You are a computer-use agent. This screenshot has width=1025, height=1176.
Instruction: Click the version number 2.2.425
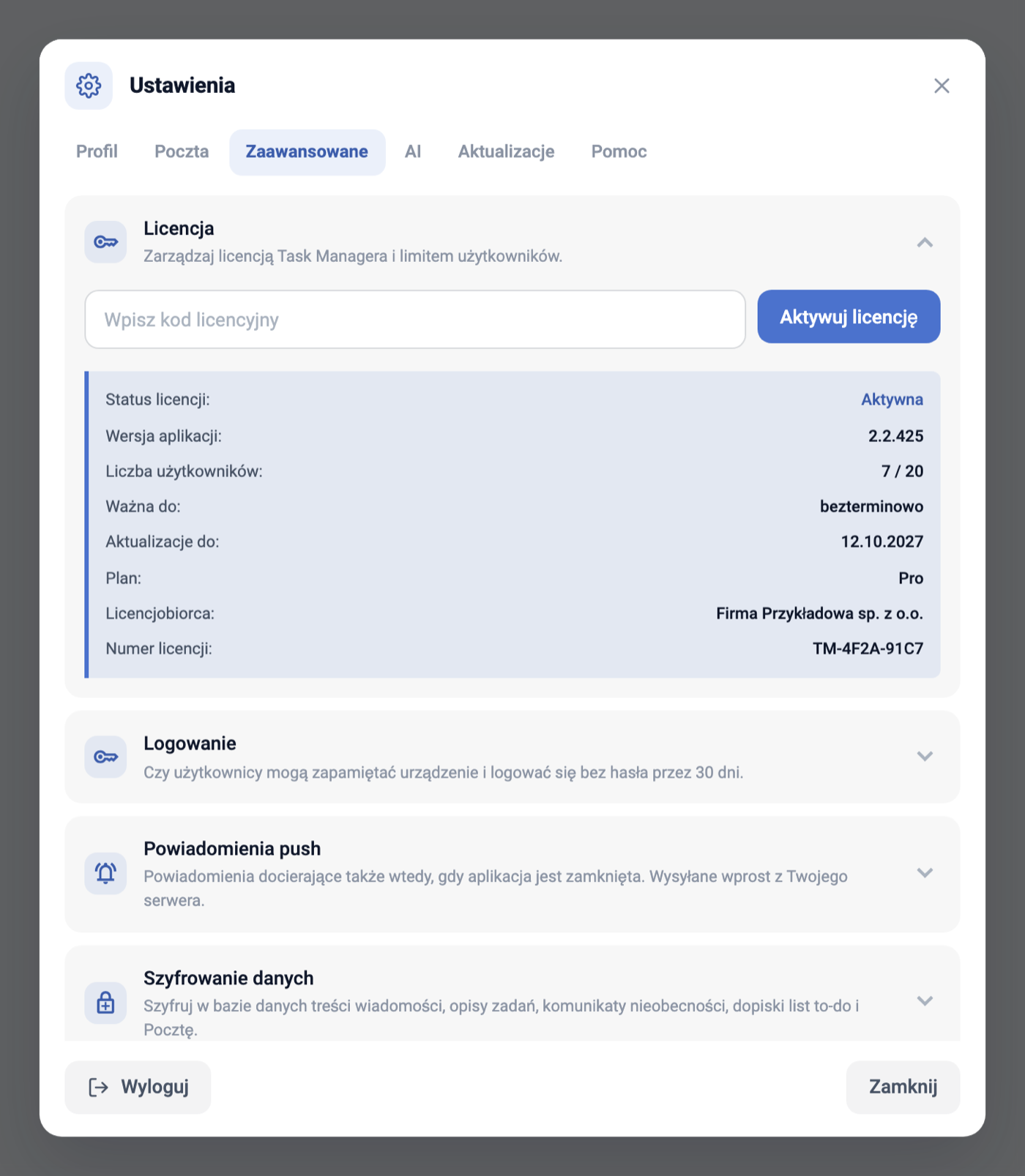895,436
